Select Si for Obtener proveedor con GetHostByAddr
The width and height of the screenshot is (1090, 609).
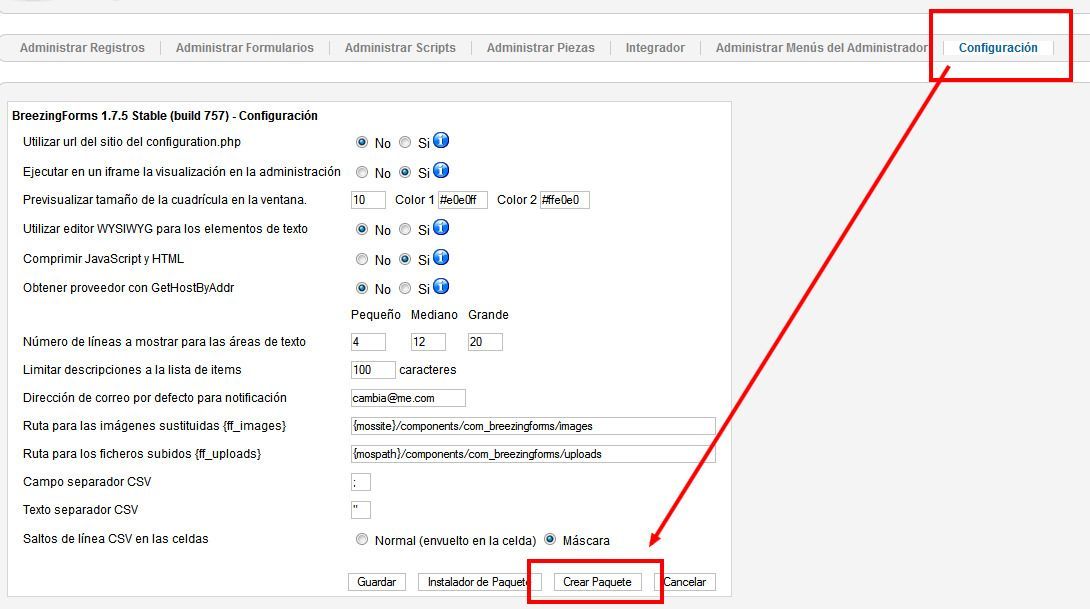(405, 288)
